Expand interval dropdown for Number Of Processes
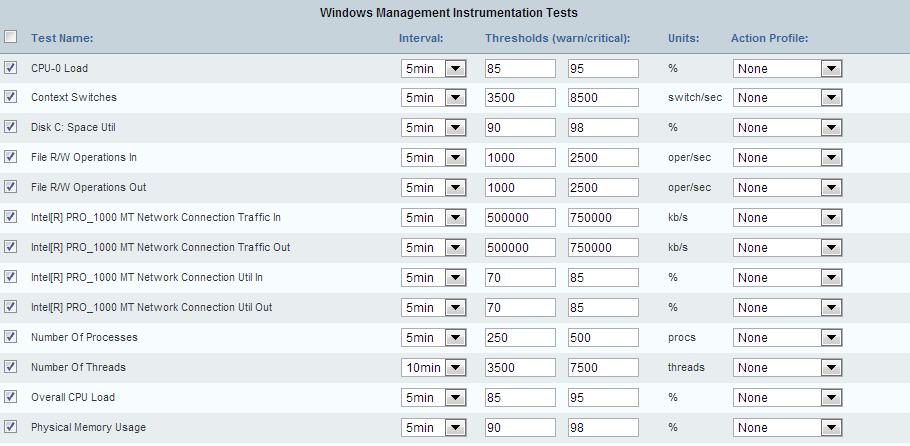Viewport: 910px width, 446px height. click(434, 338)
